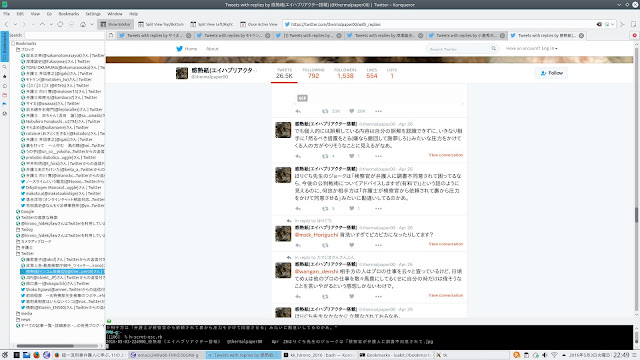This screenshot has width=640, height=360.
Task: Open the Following 792 stat
Action: pyautogui.click(x=313, y=73)
